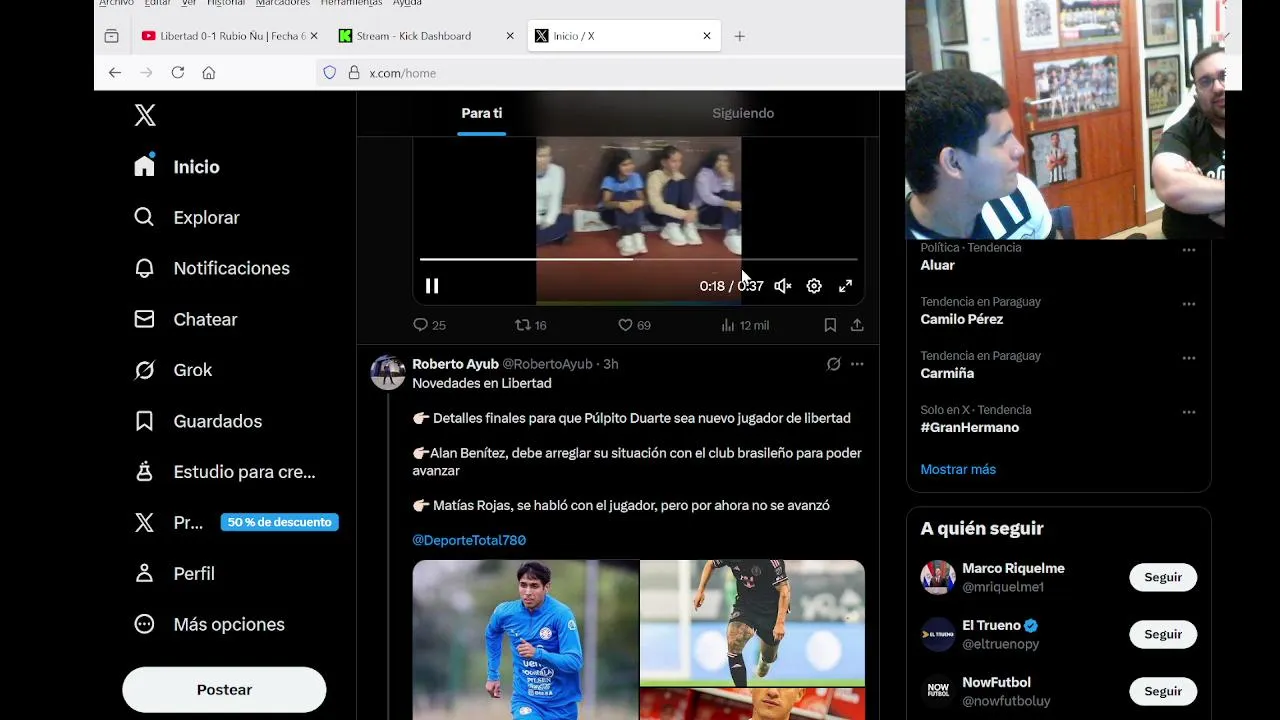Open more options on Roberto Ayub post
Image resolution: width=1280 pixels, height=720 pixels.
click(x=857, y=364)
